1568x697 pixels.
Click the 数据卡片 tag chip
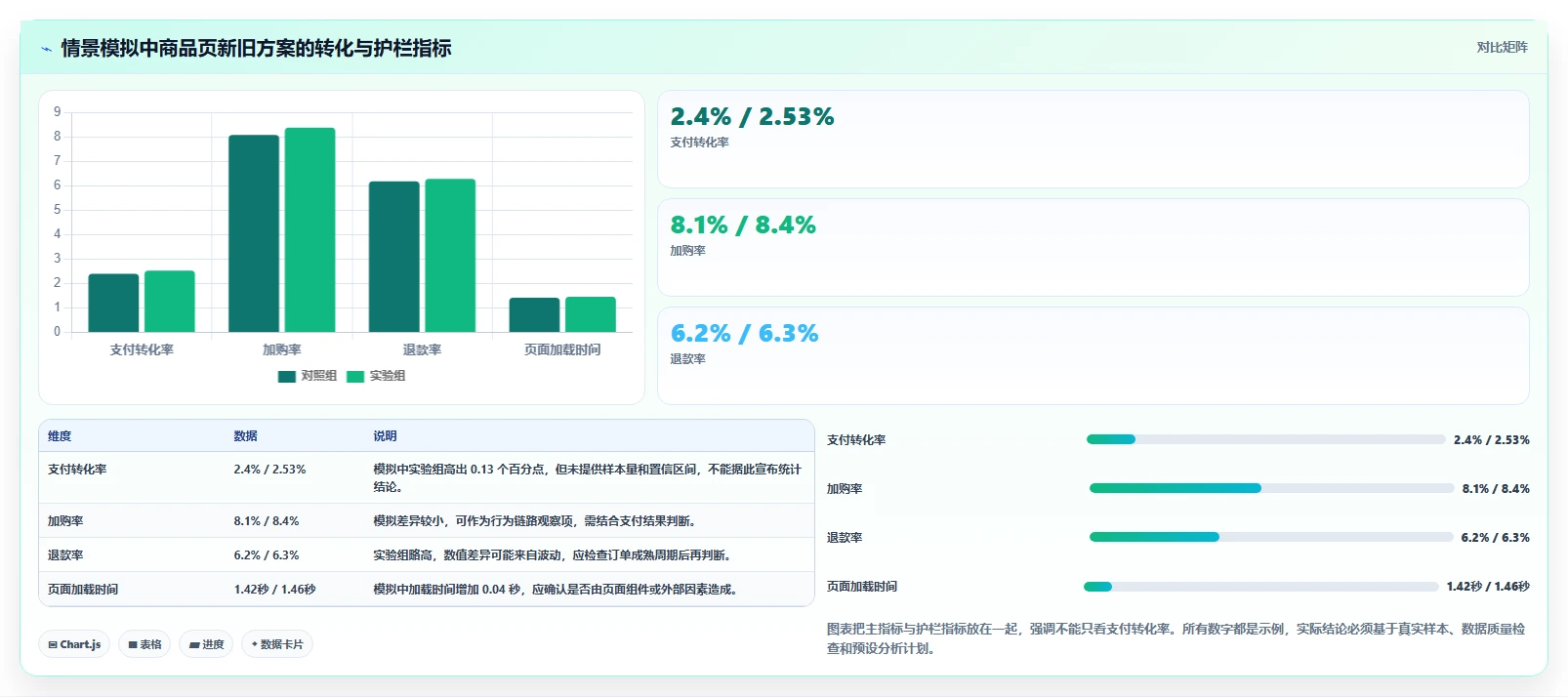click(277, 644)
